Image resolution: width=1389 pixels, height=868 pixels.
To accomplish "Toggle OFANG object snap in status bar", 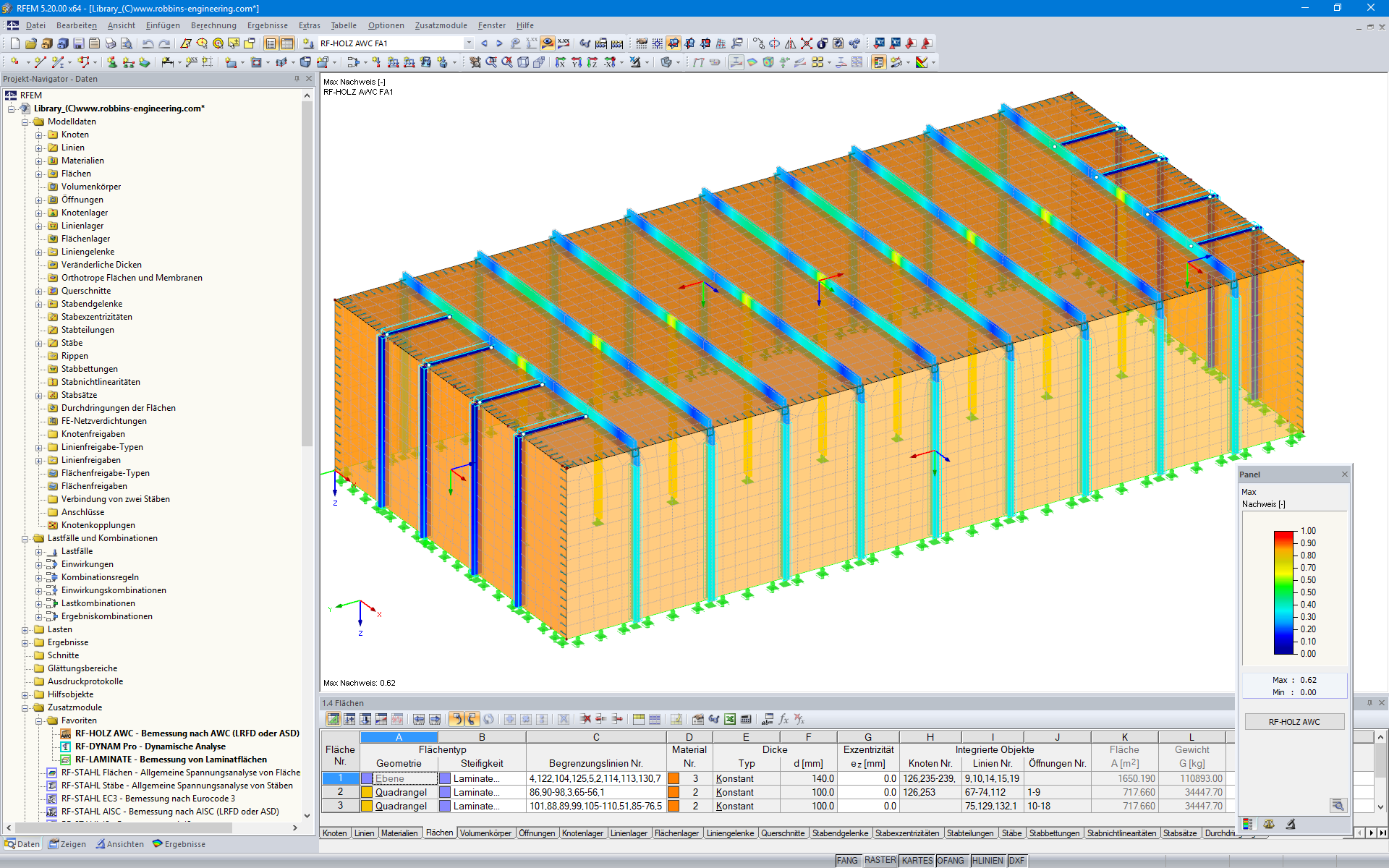I will pyautogui.click(x=951, y=861).
